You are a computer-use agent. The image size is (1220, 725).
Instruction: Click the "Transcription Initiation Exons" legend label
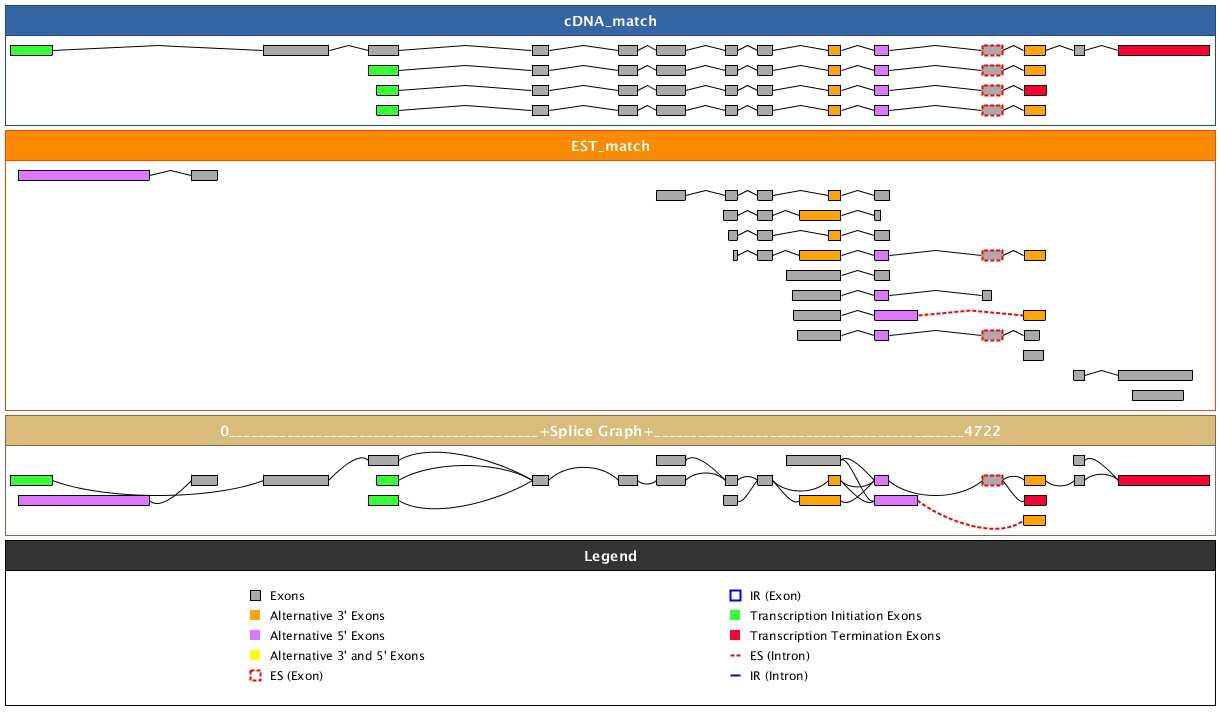tap(835, 616)
